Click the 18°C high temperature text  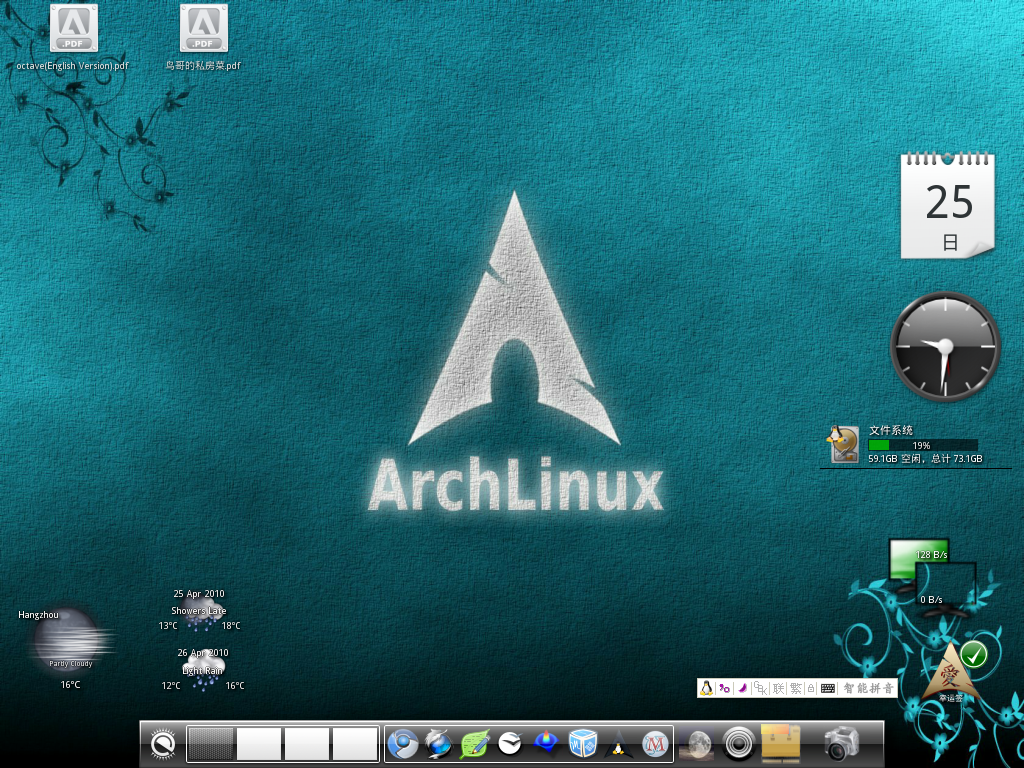tap(231, 626)
